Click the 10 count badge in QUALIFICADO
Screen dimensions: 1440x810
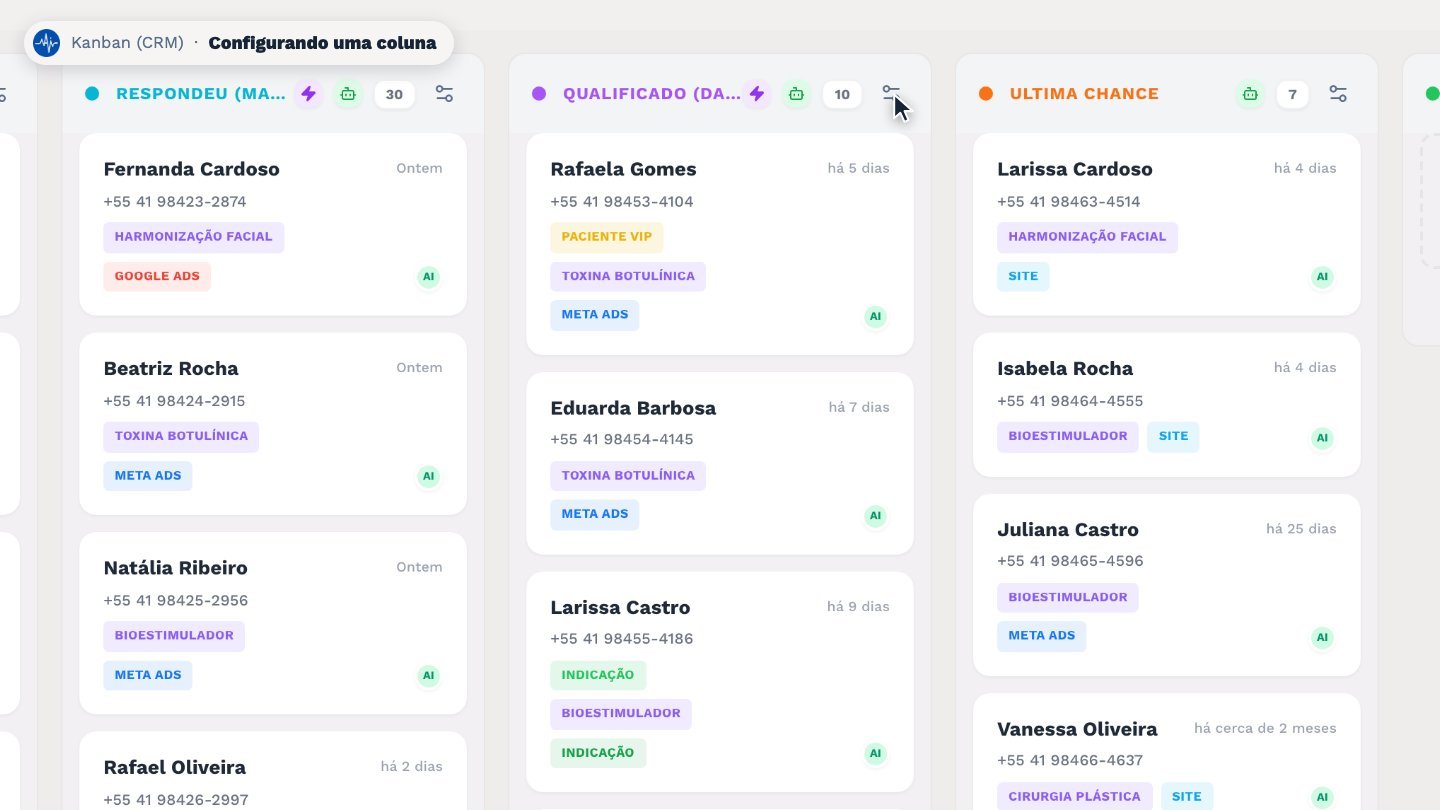click(x=842, y=95)
